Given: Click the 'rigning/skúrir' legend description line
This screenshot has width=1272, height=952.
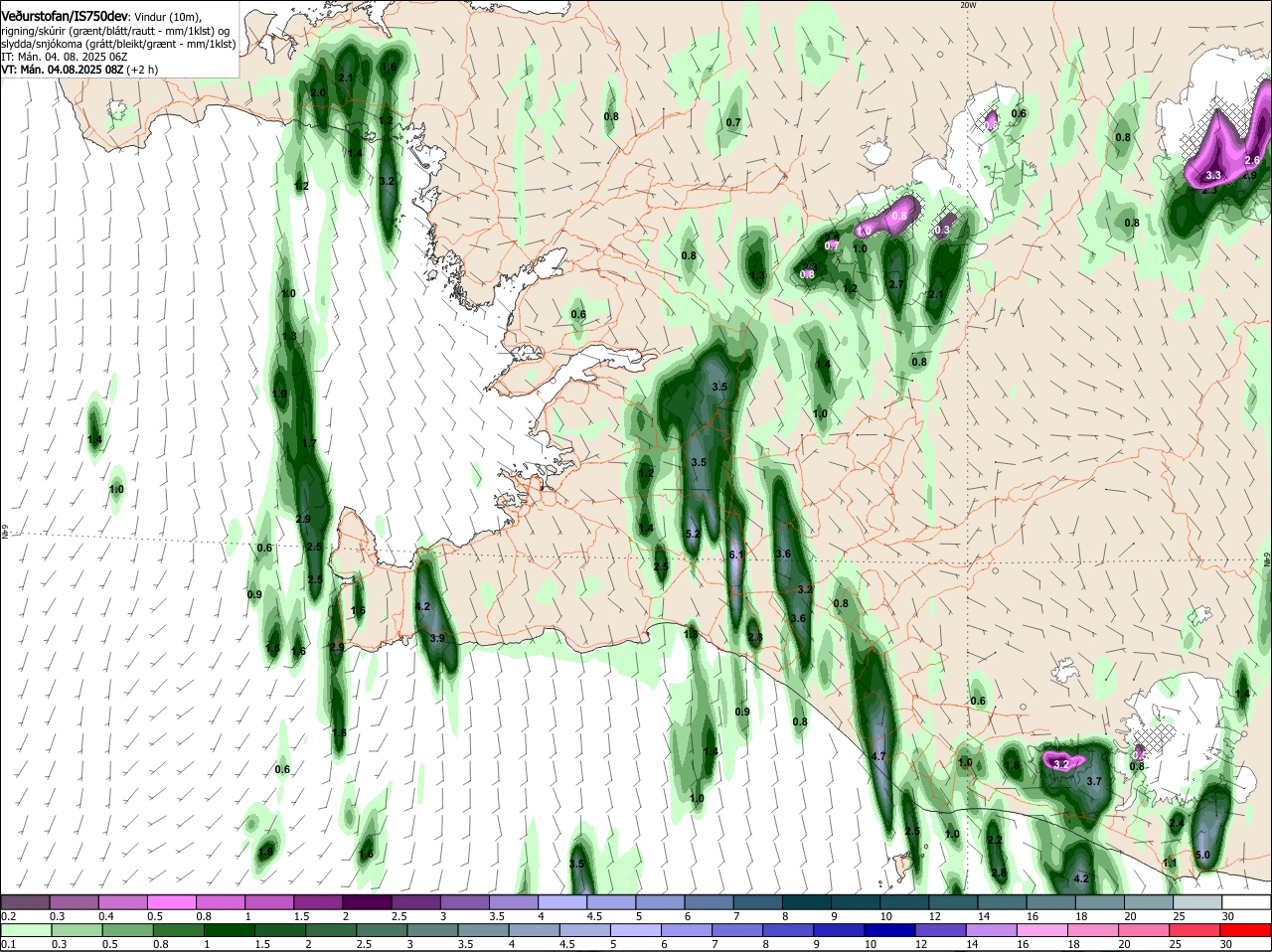Looking at the screenshot, I should [115, 31].
